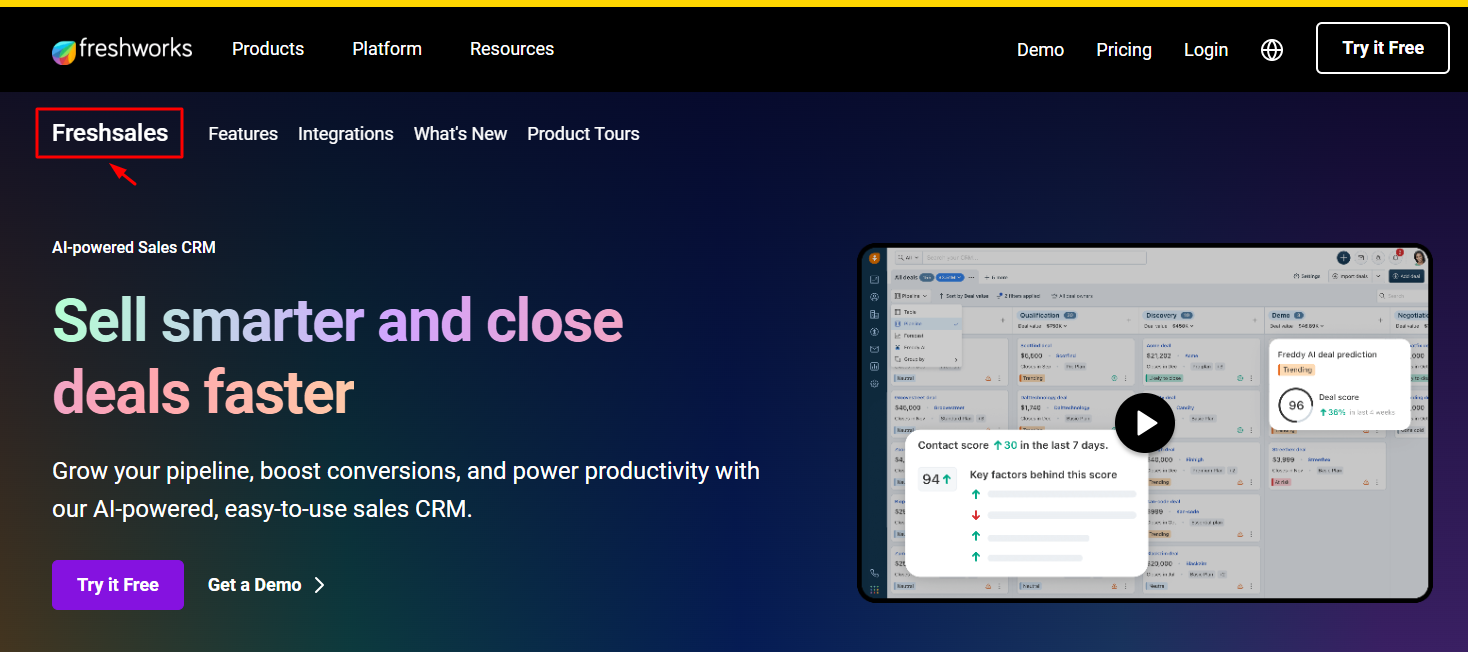Follow the "Get a Demo" link
Screen dimensions: 1468x652
point(254,584)
